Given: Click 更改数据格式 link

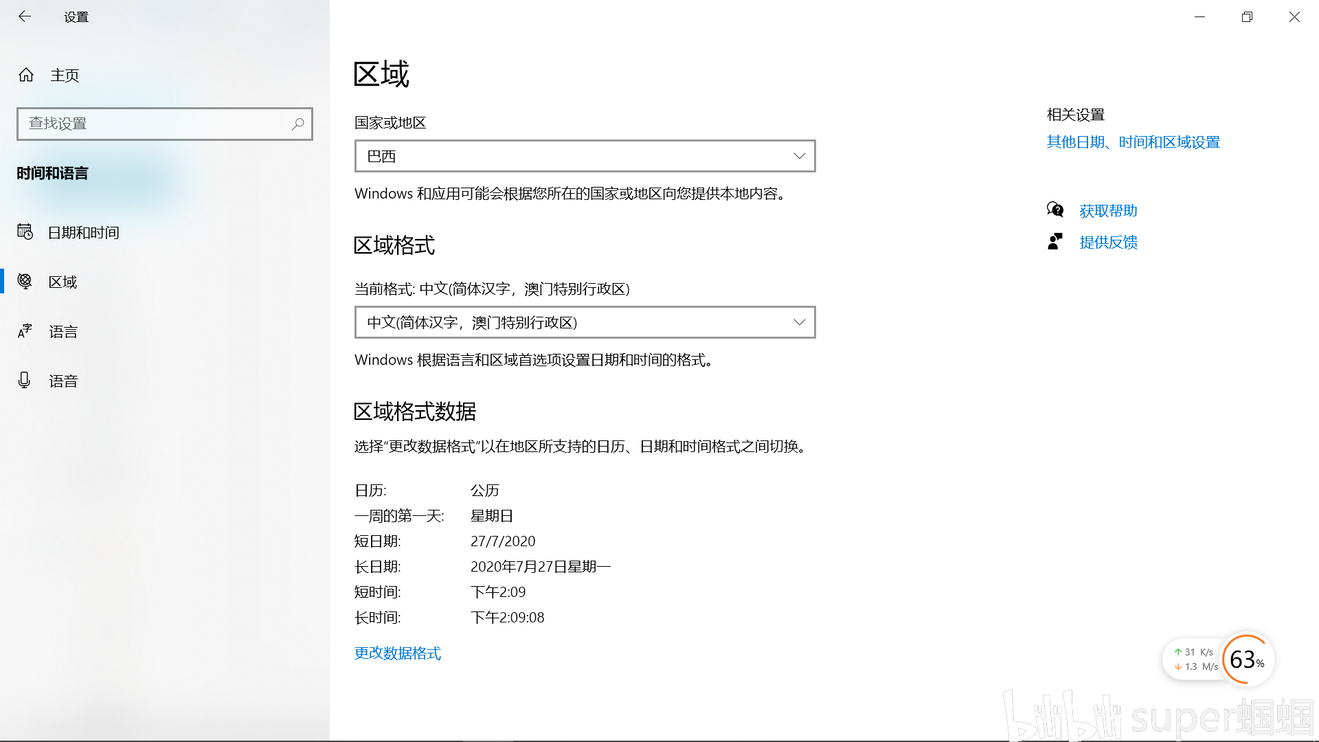Looking at the screenshot, I should [397, 653].
